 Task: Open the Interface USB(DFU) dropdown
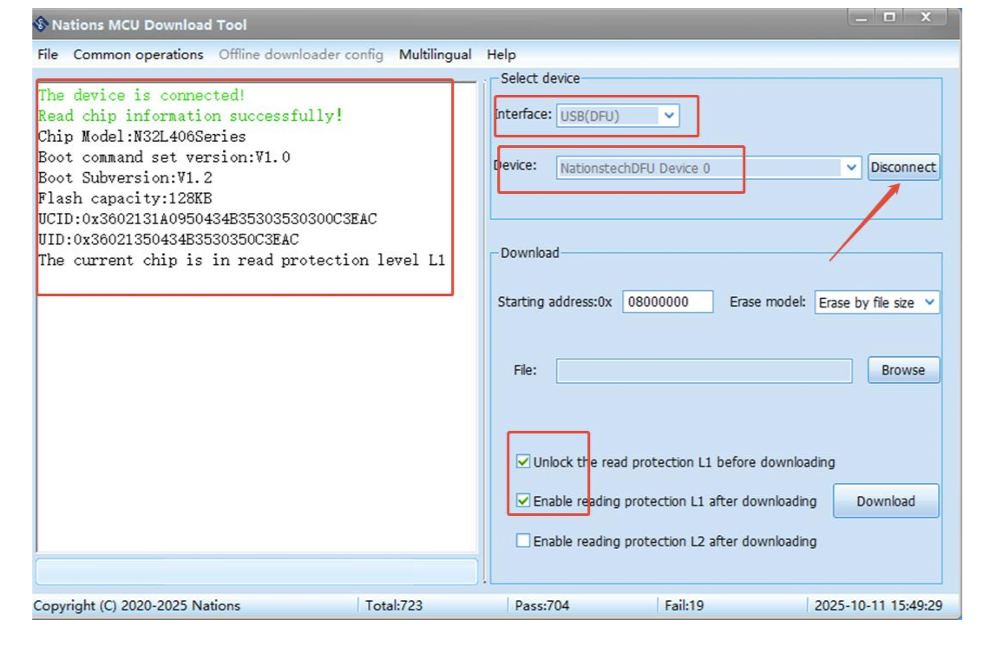[669, 116]
